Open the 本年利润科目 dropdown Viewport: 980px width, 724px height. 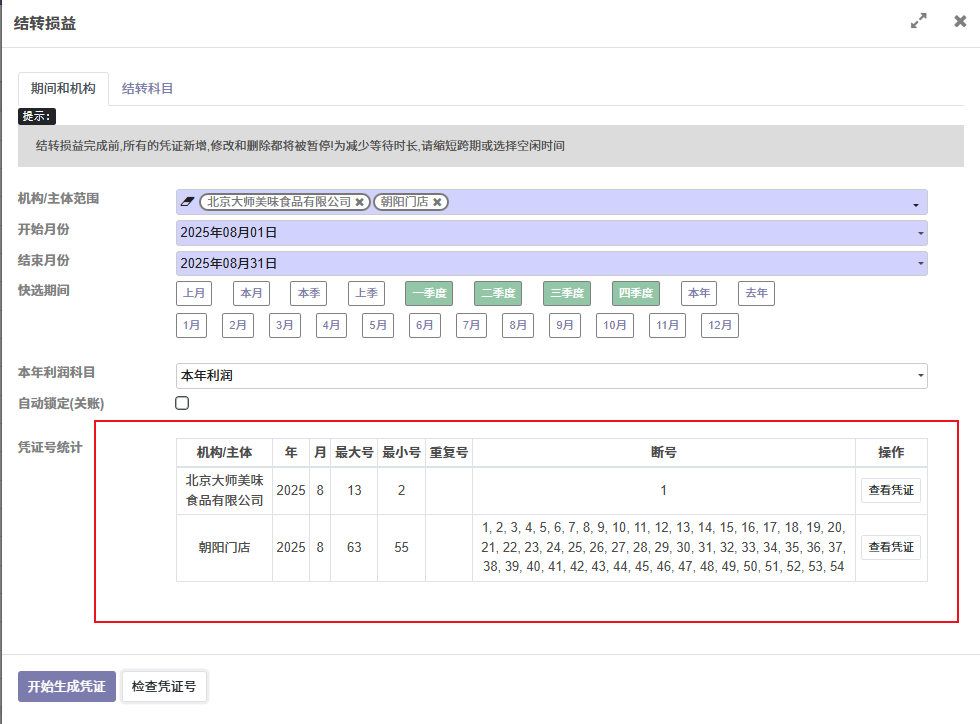920,376
